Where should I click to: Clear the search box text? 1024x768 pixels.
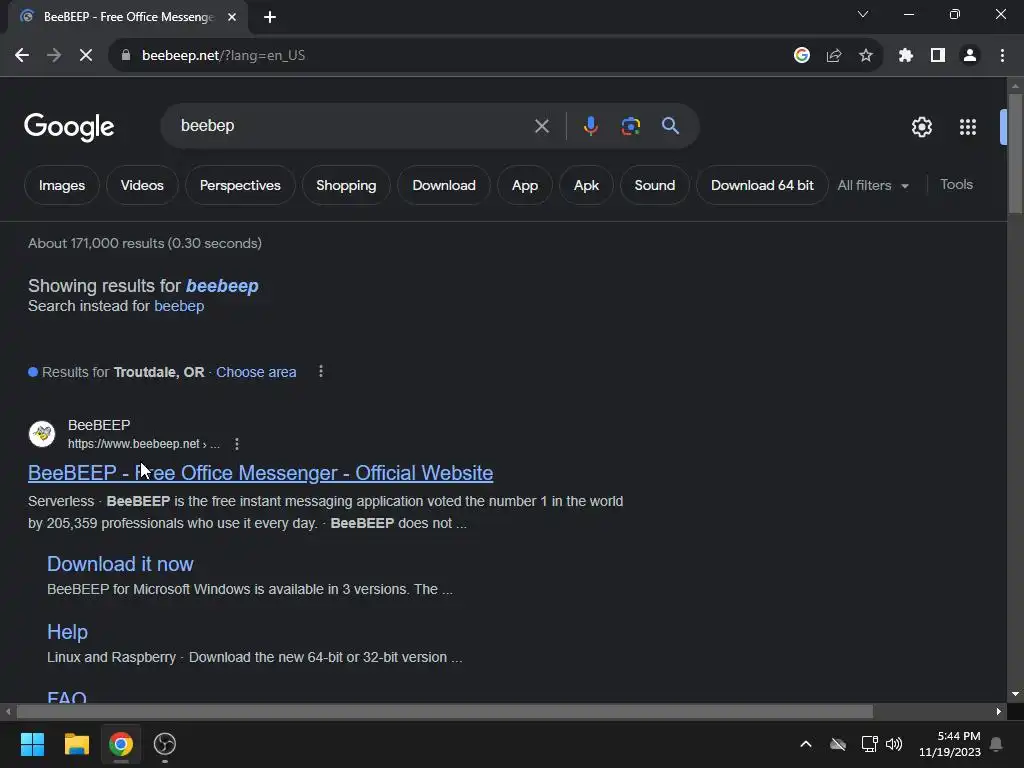coord(541,126)
